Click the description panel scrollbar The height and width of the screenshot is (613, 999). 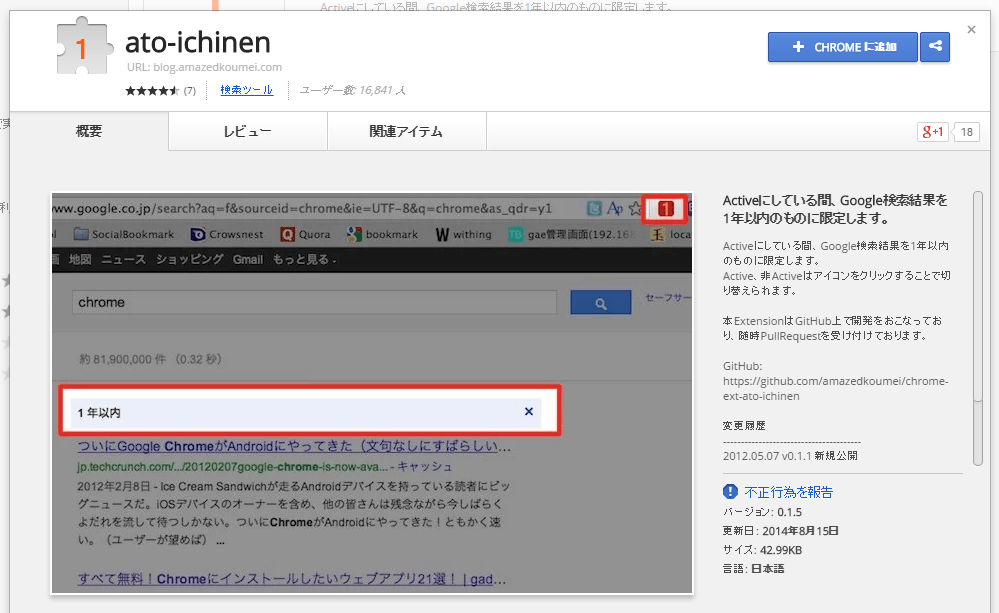point(978,328)
